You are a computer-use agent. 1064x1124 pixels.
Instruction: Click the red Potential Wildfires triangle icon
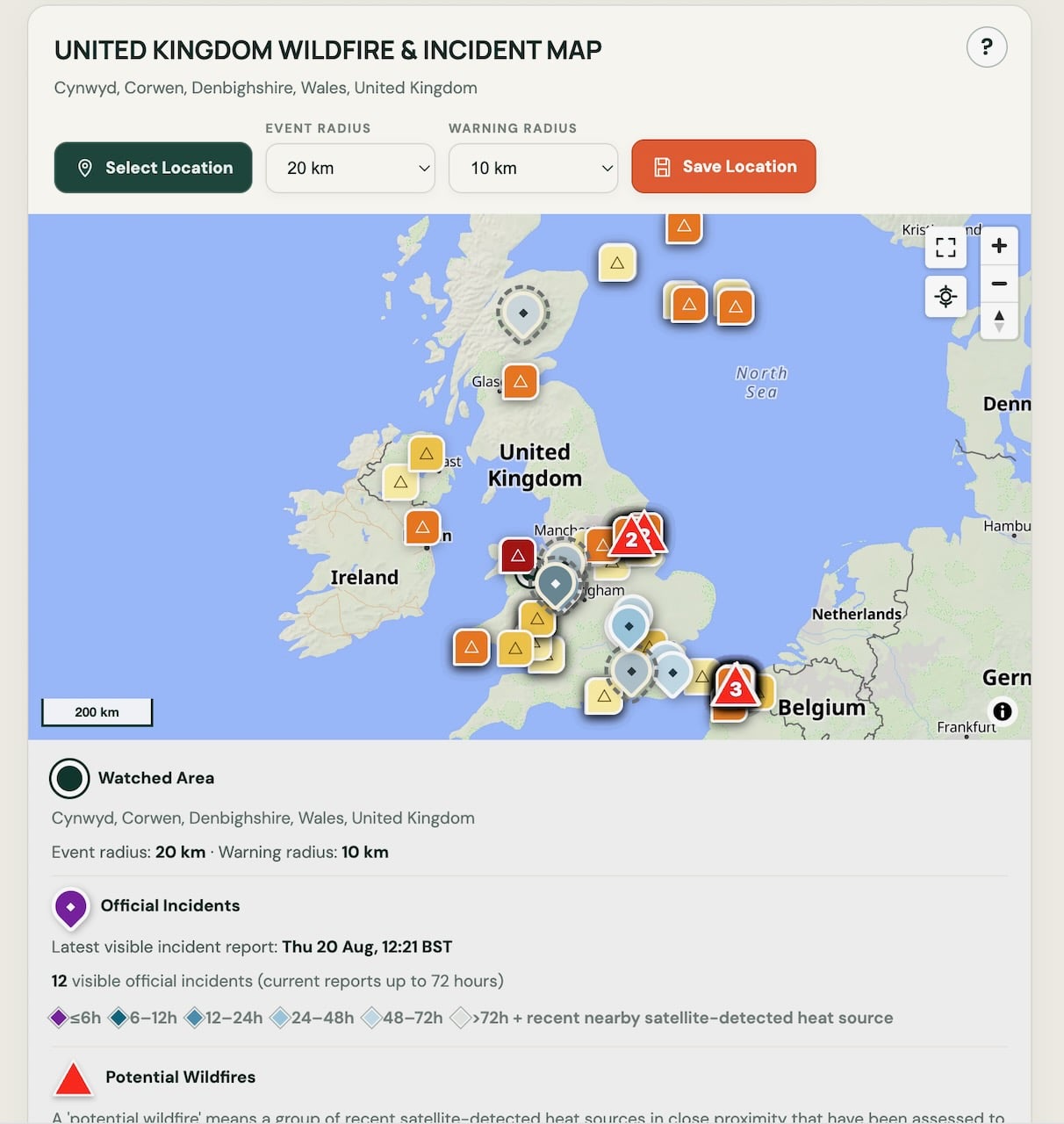tap(74, 1078)
